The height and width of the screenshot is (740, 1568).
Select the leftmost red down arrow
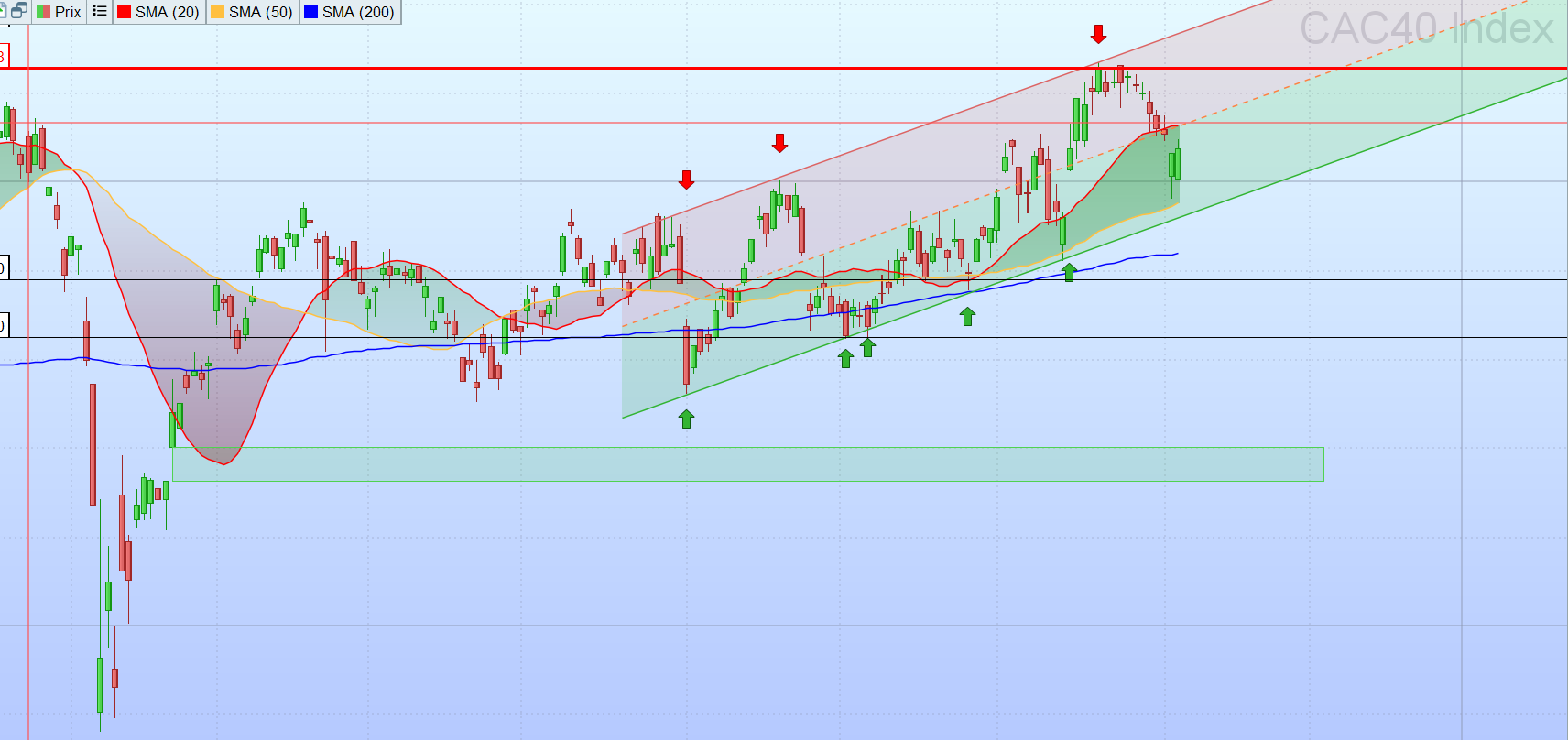click(686, 180)
